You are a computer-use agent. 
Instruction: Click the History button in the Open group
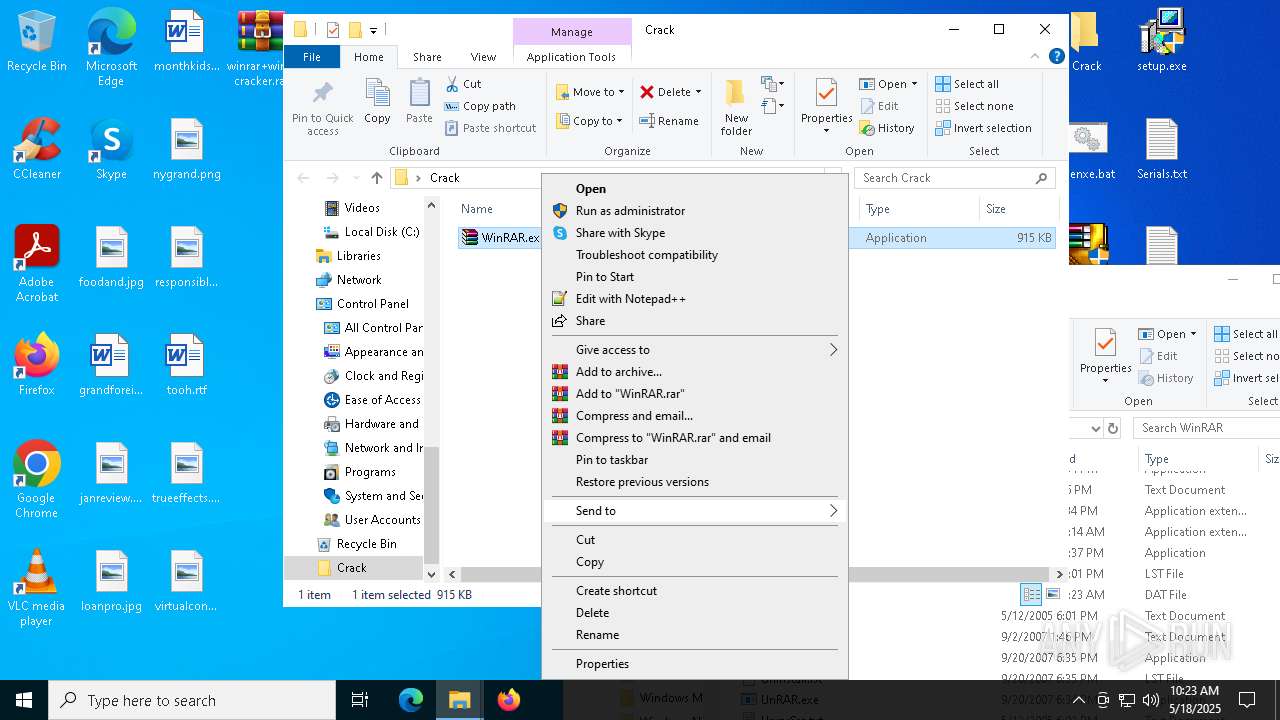click(887, 128)
